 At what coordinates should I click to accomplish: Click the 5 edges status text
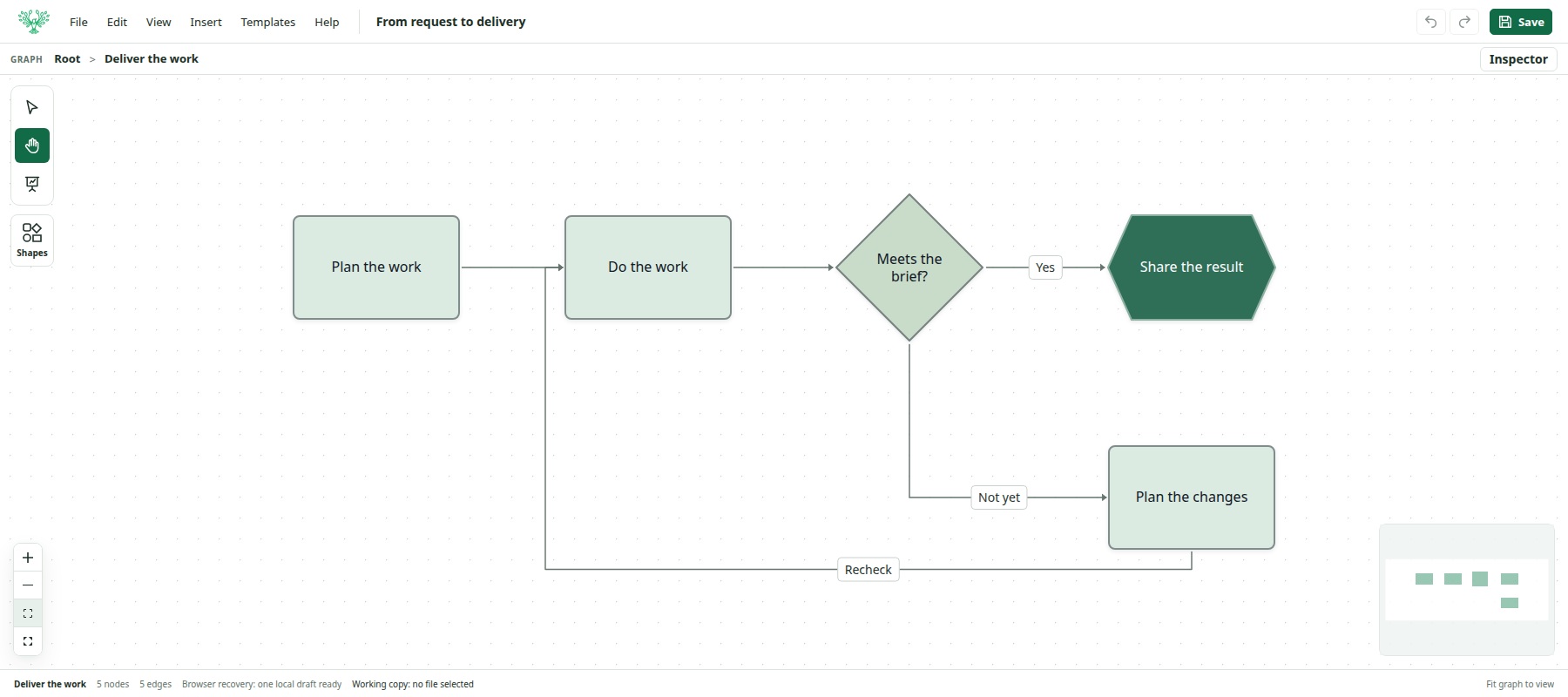pyautogui.click(x=155, y=684)
